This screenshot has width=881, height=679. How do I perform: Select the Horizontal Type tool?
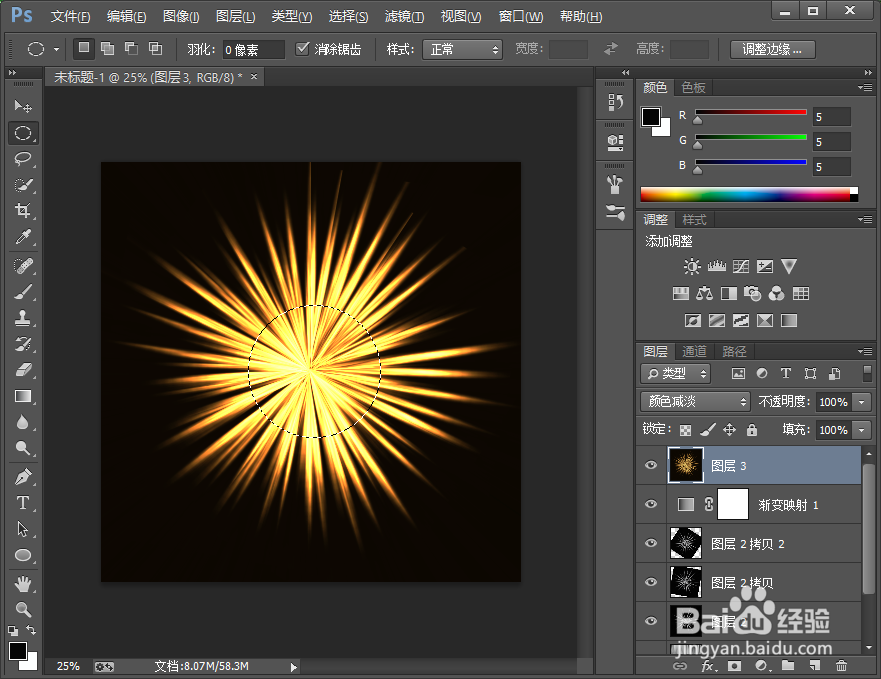coord(22,503)
